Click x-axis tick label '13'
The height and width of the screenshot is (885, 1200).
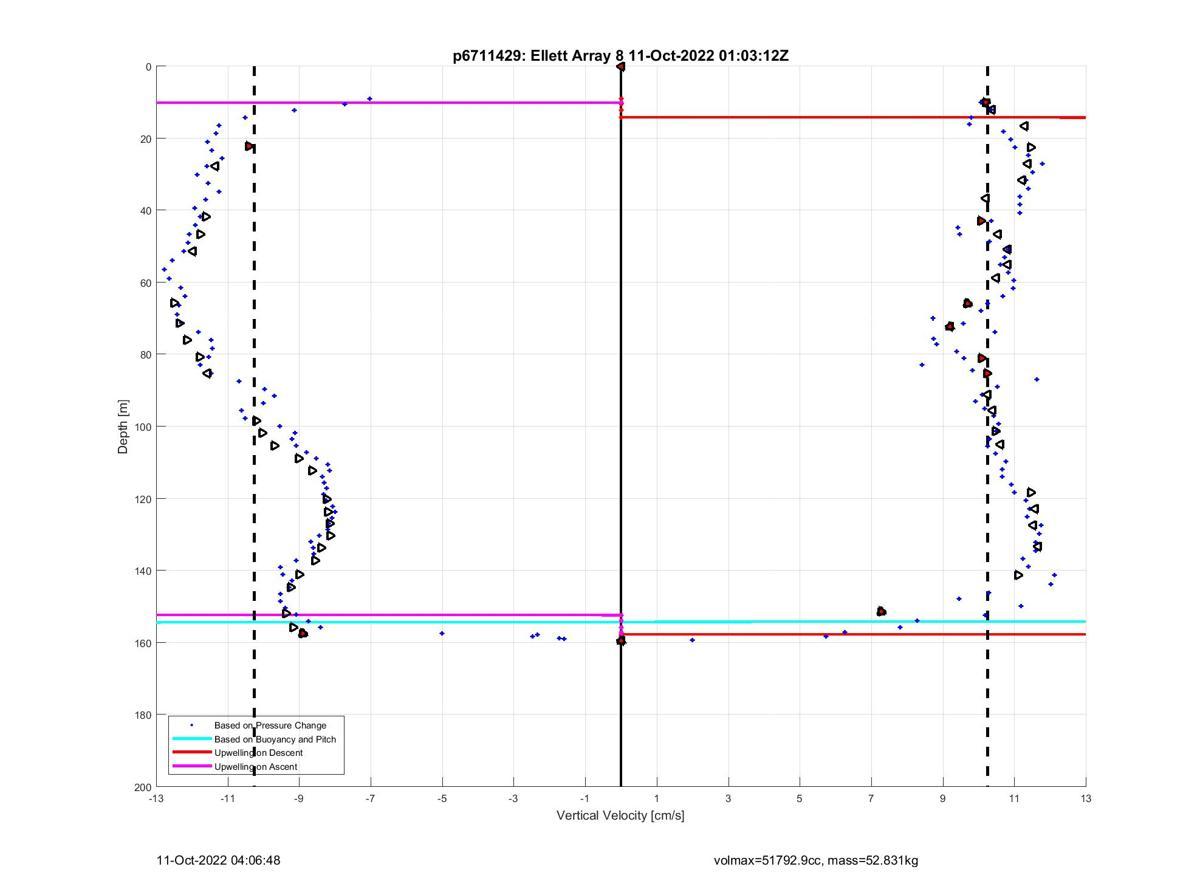coord(1086,798)
